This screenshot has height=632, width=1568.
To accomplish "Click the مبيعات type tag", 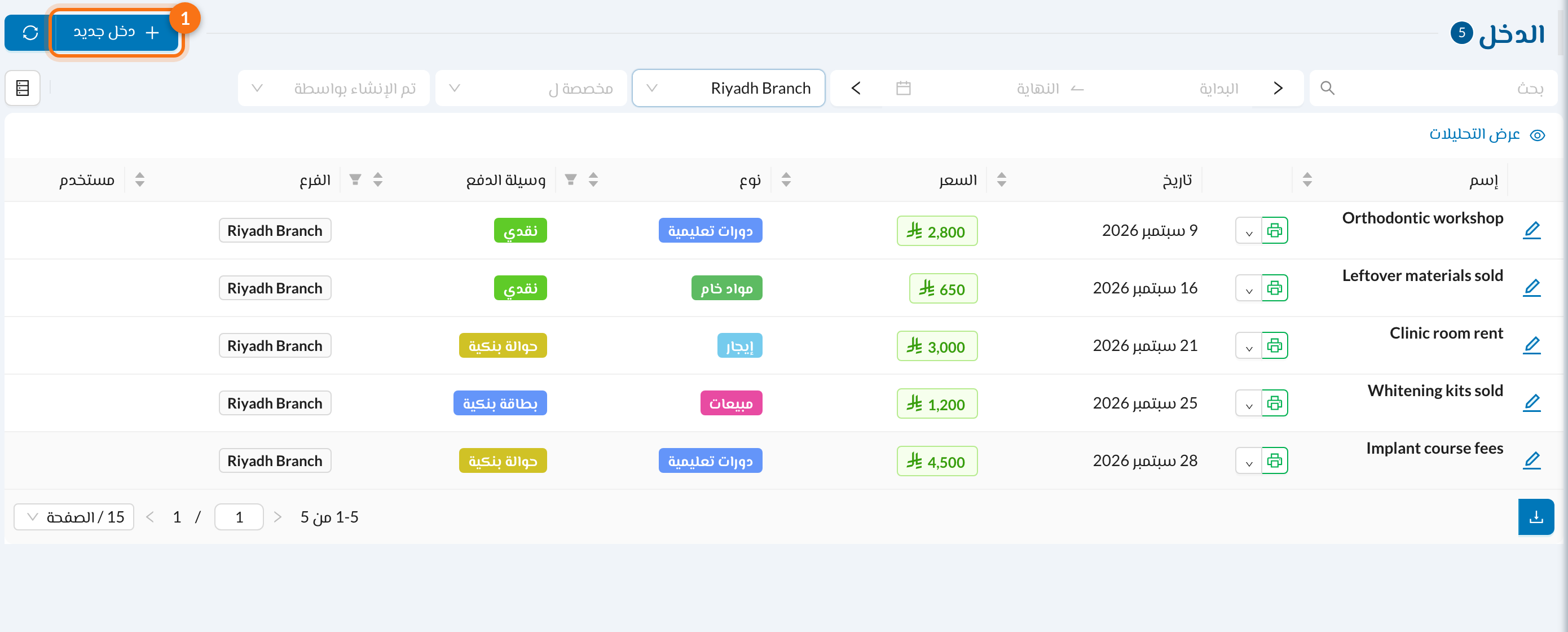I will point(731,403).
